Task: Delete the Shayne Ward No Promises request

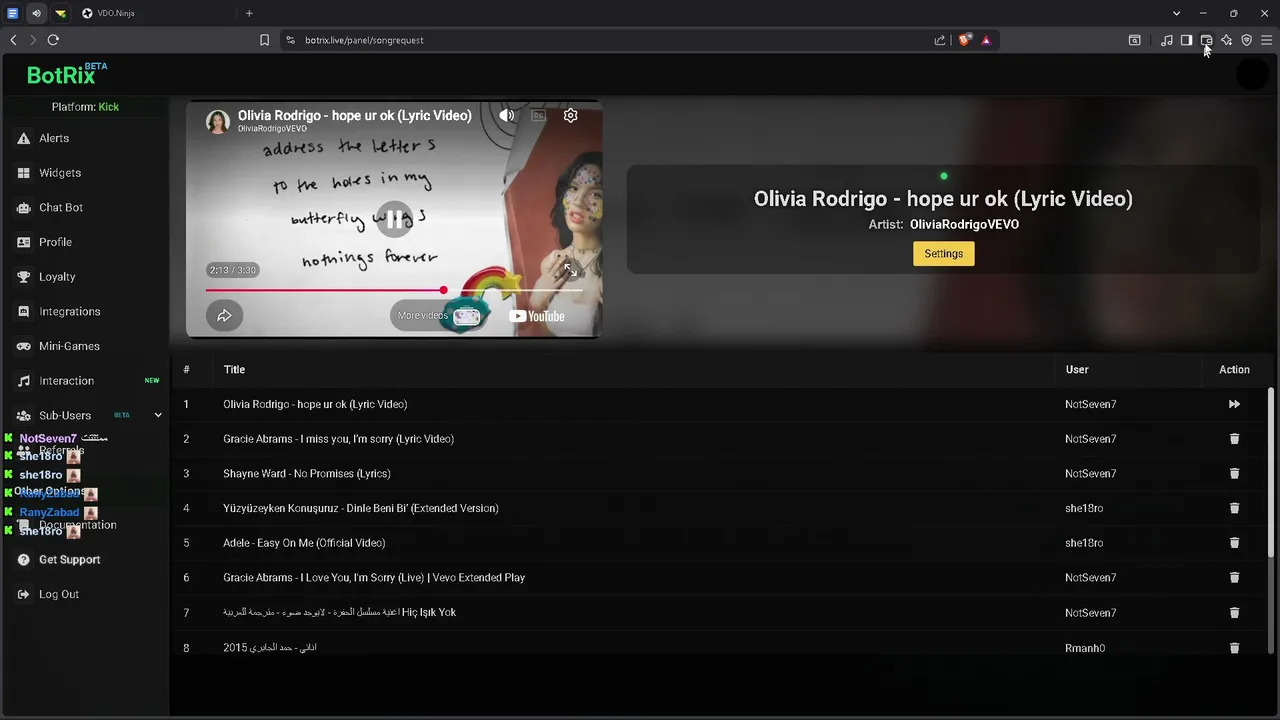Action: (x=1234, y=474)
